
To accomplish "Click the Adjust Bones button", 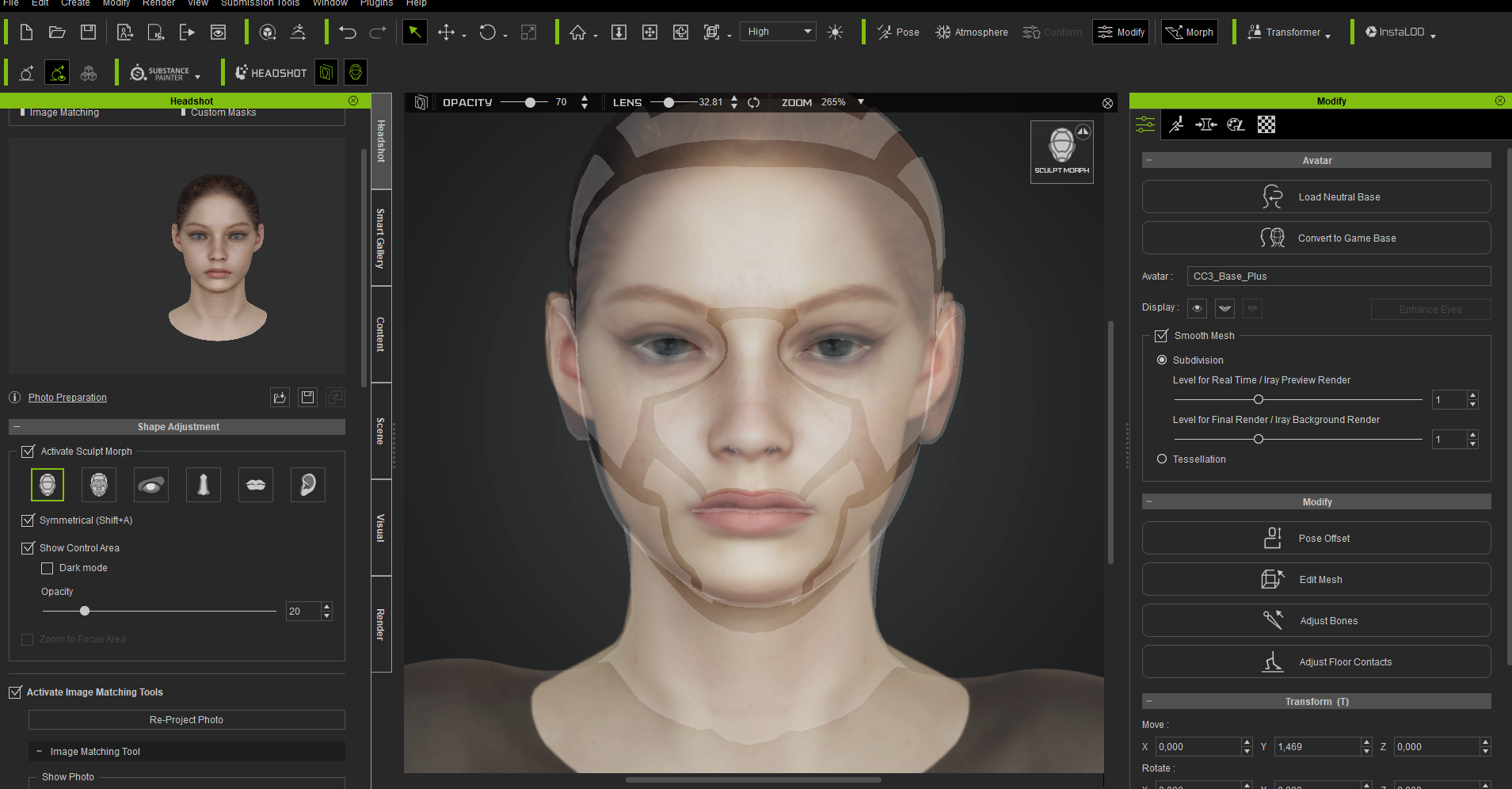I will [x=1316, y=620].
